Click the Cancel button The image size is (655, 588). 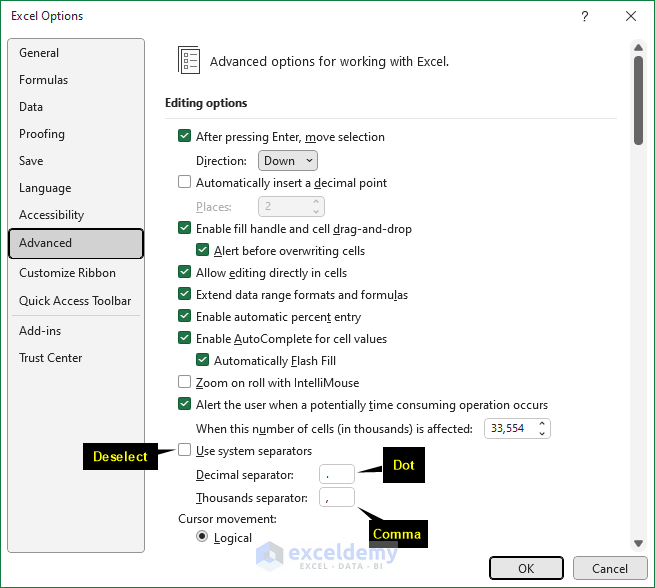(x=610, y=568)
